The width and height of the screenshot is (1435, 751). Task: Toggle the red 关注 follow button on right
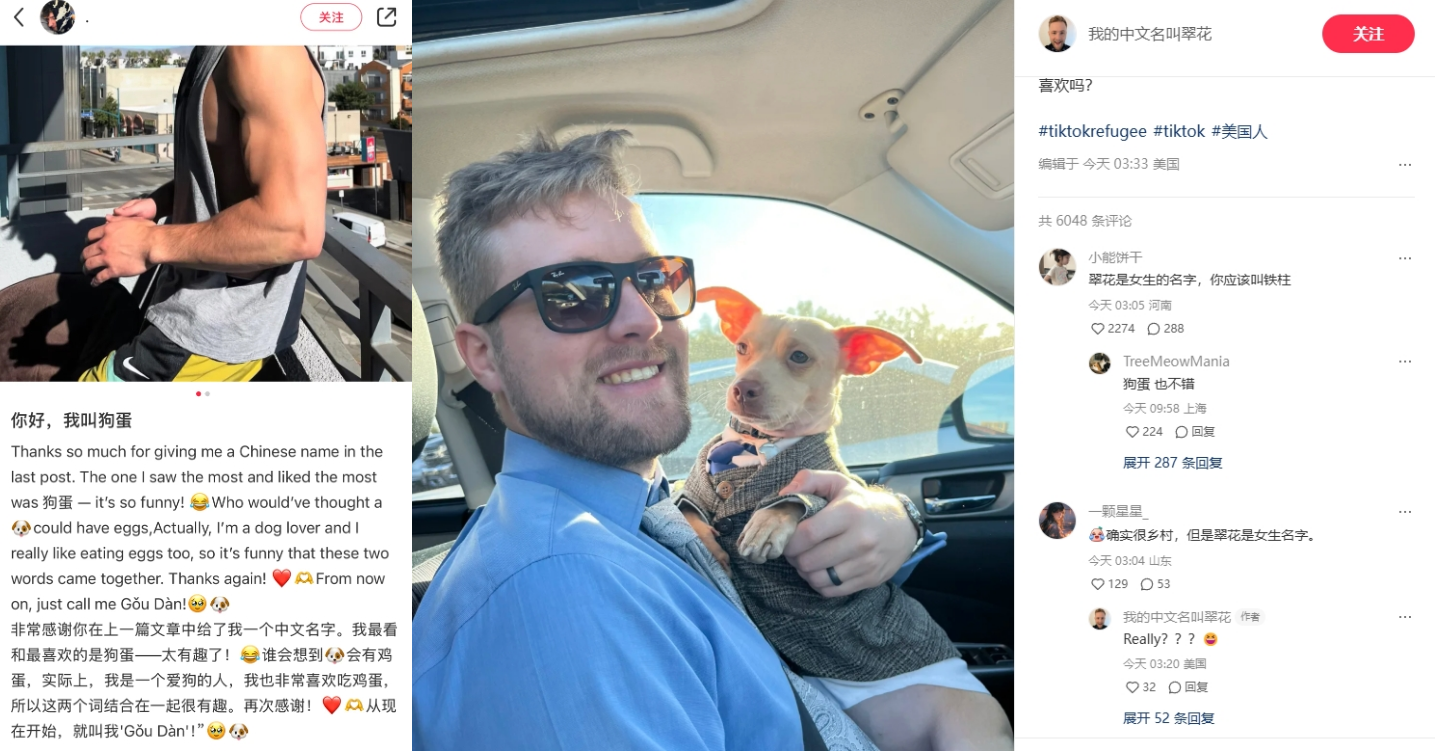[x=1368, y=34]
